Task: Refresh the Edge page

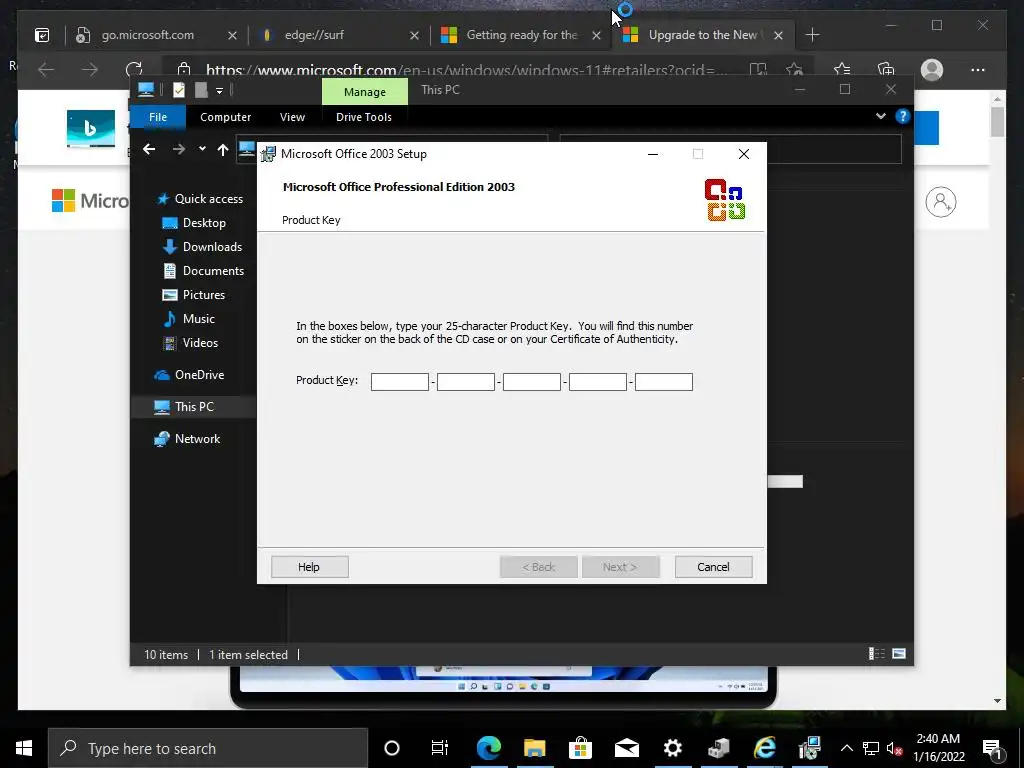Action: 134,69
